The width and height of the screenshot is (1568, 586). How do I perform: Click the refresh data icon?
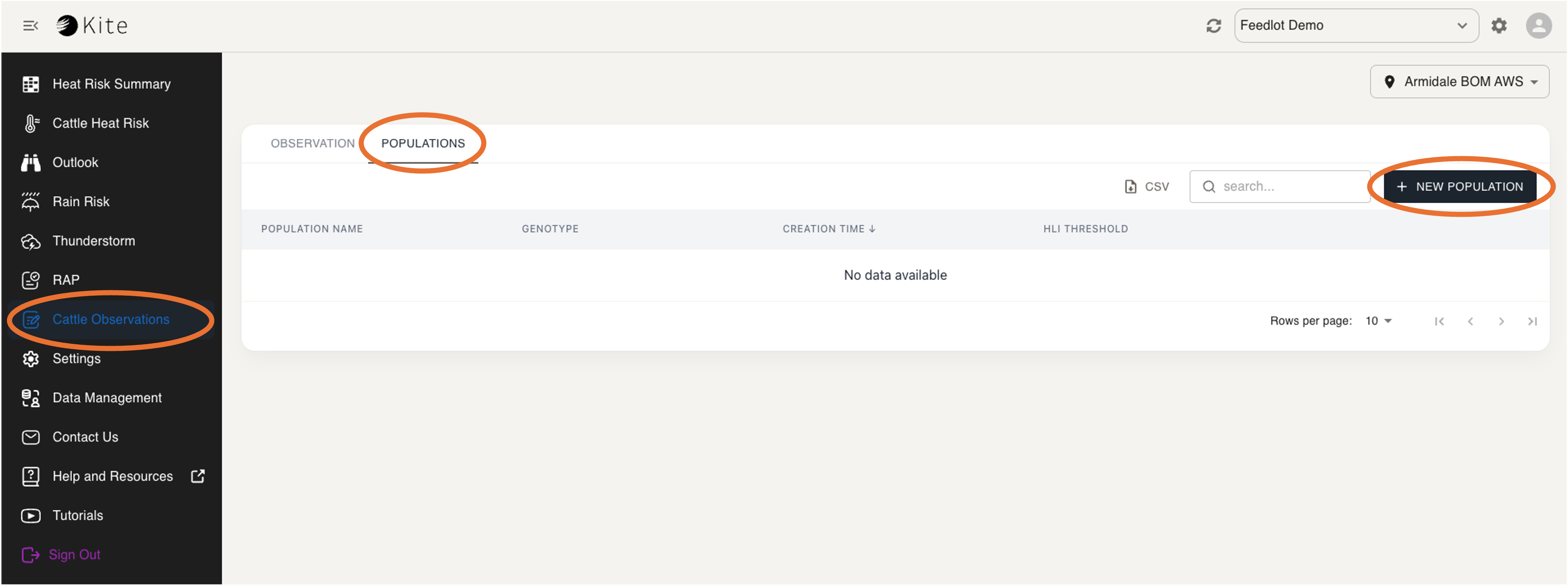1213,26
